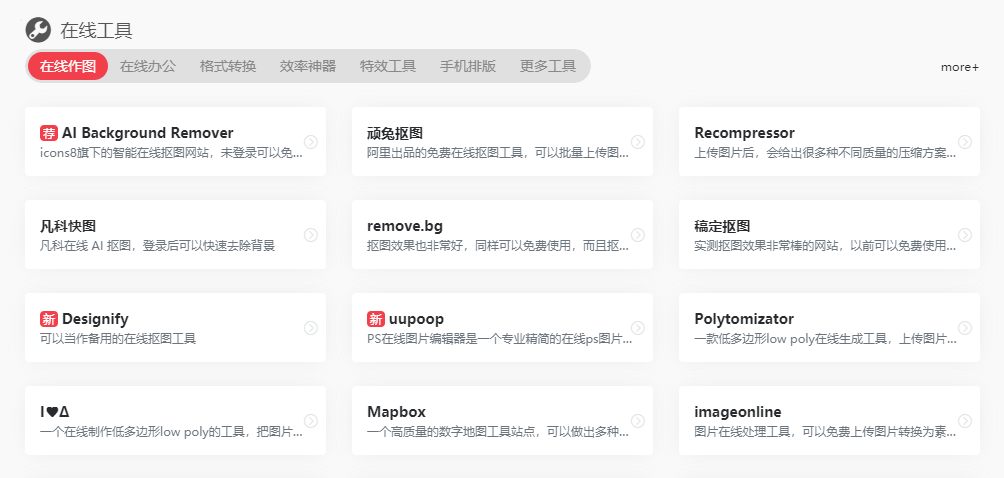The height and width of the screenshot is (478, 1004).
Task: Open the Recompressor title link
Action: coord(745,133)
